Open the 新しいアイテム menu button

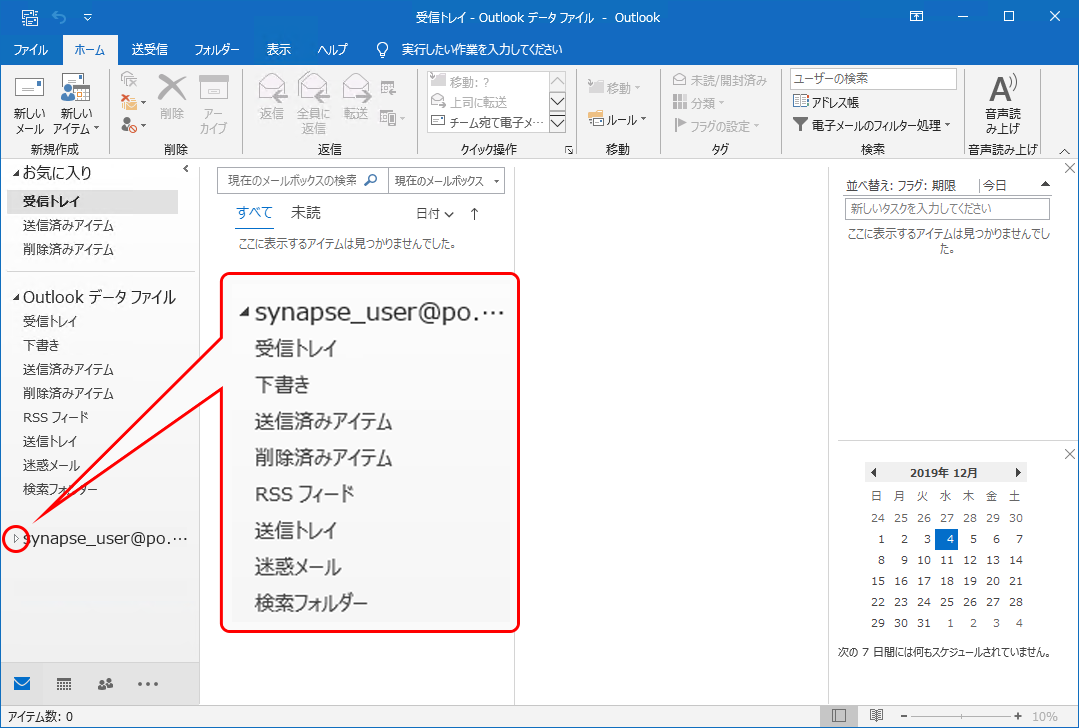pyautogui.click(x=76, y=105)
